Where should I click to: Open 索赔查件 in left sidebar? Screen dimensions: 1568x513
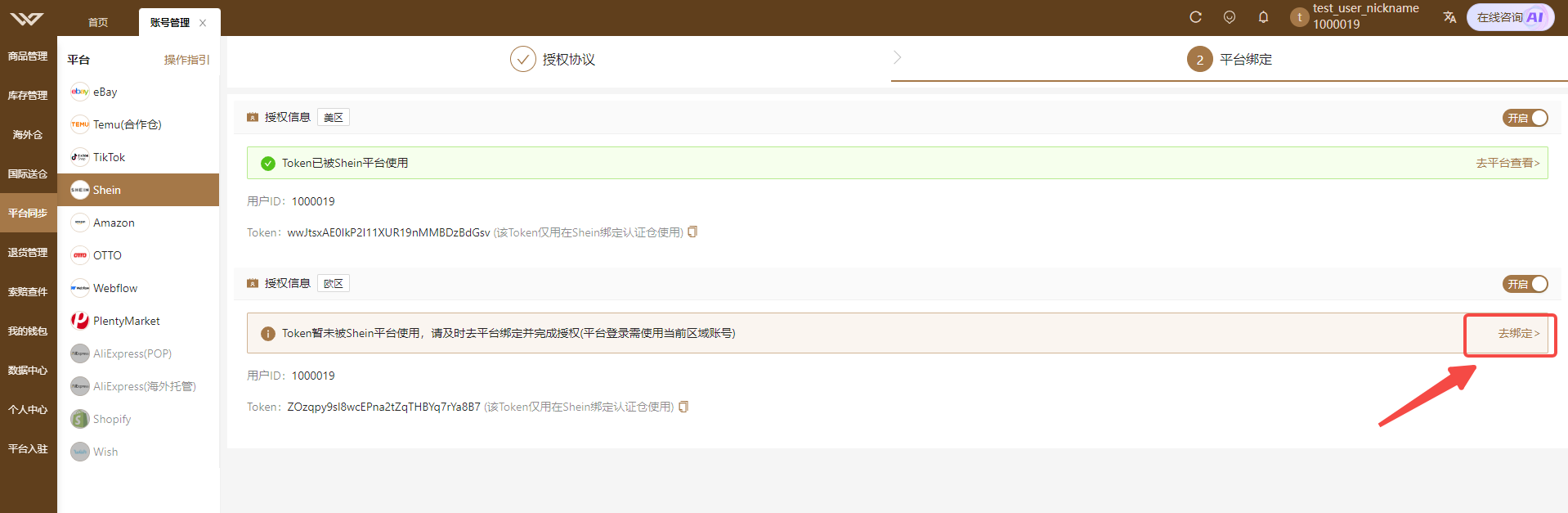tap(28, 292)
